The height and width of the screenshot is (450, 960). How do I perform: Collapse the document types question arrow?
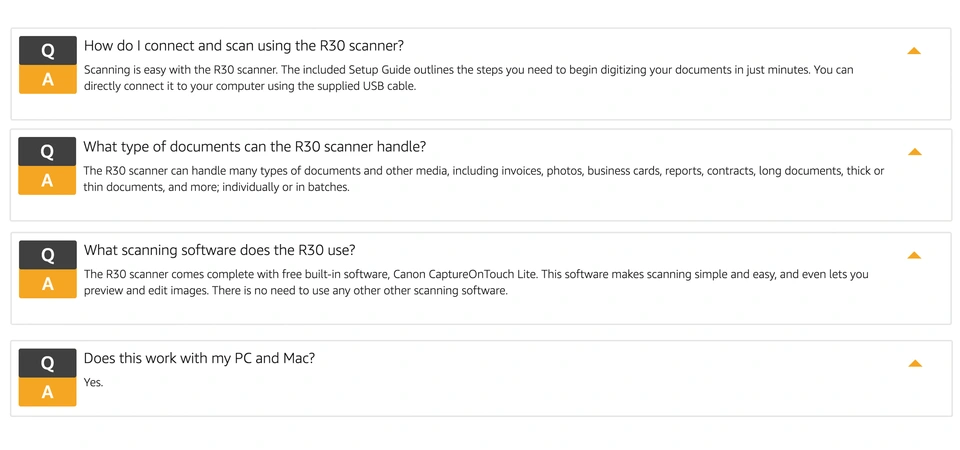[x=915, y=152]
